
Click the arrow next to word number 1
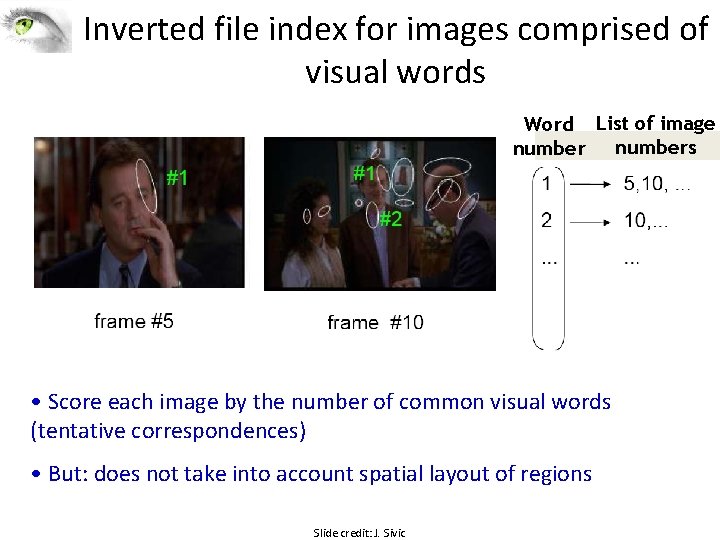pyautogui.click(x=590, y=185)
